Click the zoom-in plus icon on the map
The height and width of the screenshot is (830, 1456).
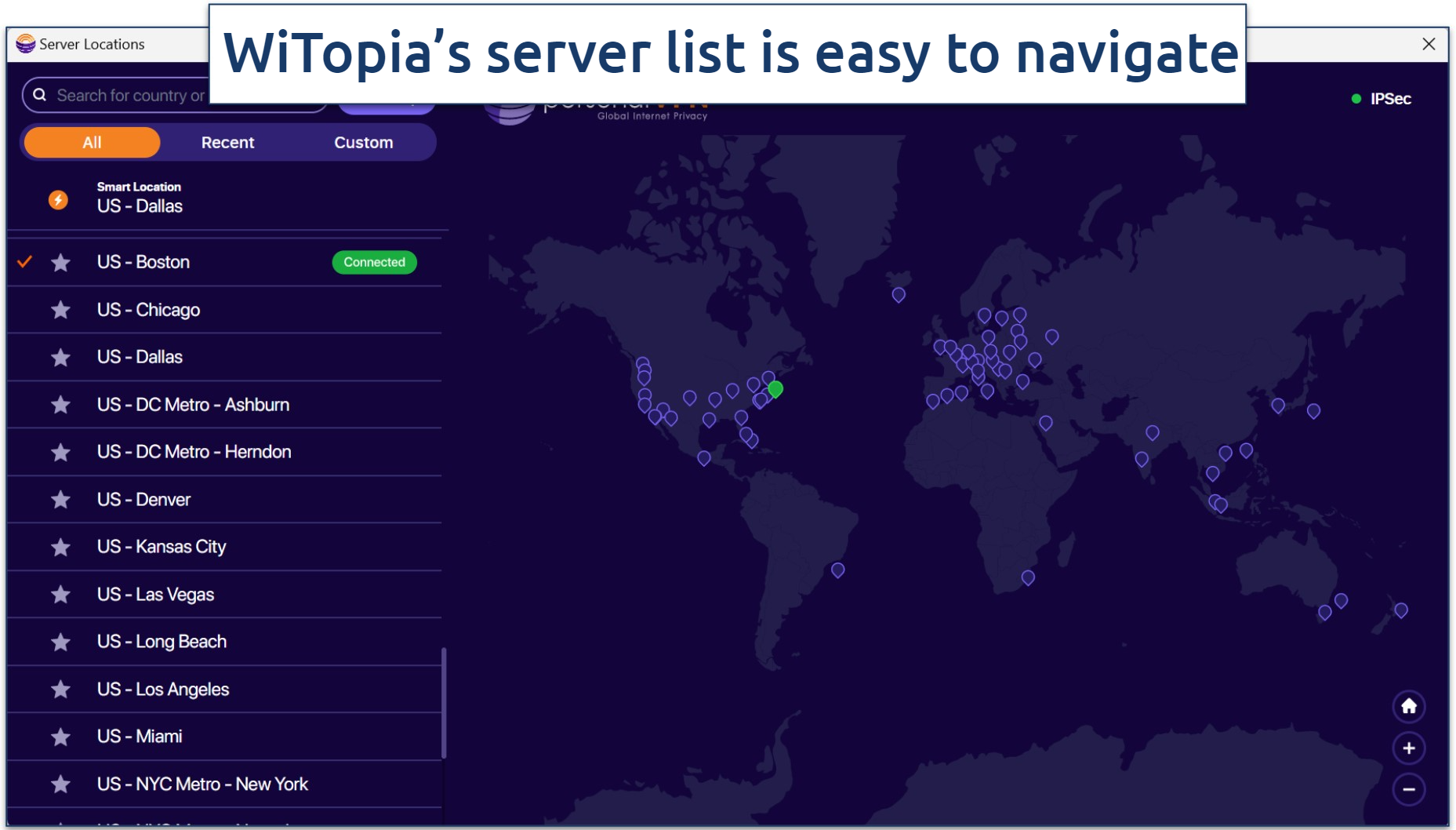click(x=1408, y=748)
